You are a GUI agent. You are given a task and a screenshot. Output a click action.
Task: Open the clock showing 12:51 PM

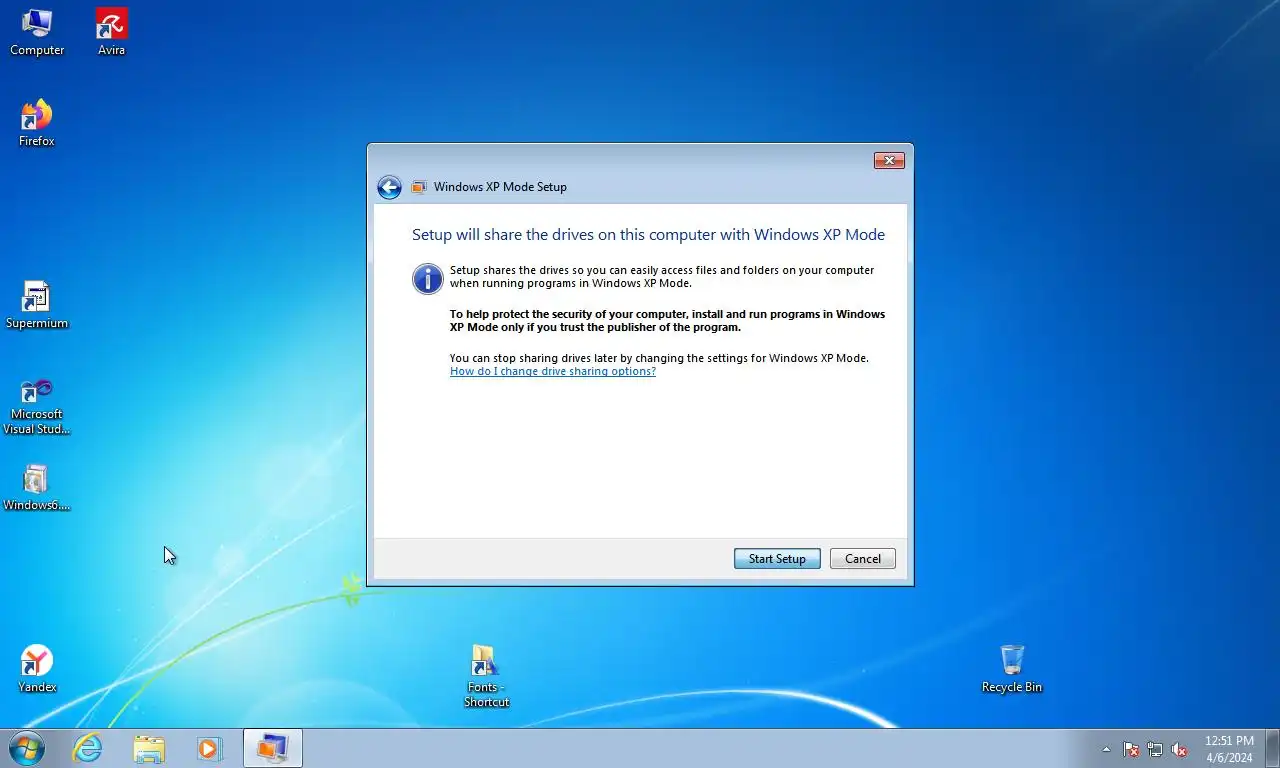click(1229, 749)
